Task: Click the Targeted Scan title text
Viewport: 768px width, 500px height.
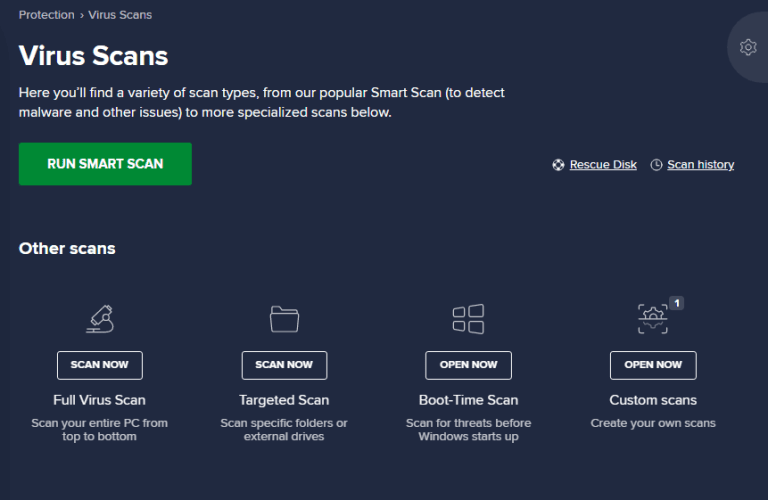Action: click(284, 400)
